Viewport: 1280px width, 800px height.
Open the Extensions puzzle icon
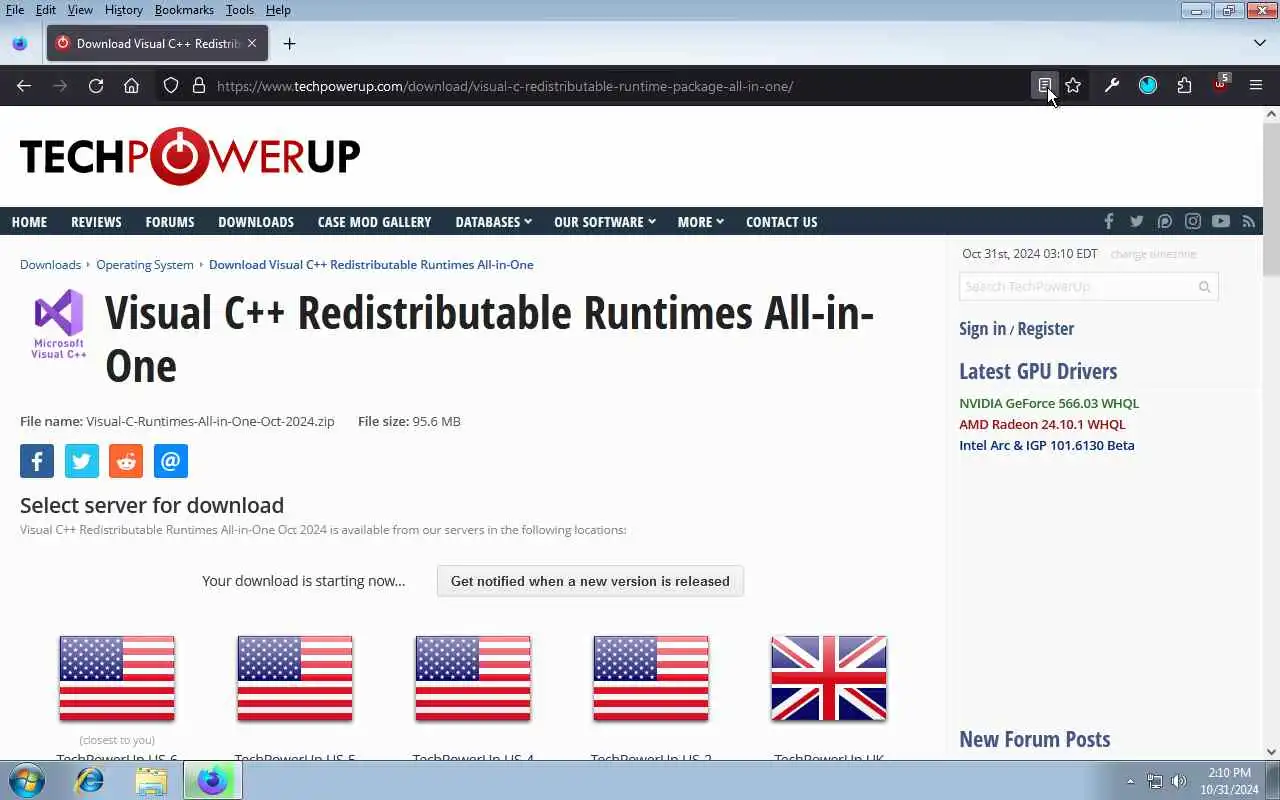tap(1184, 86)
